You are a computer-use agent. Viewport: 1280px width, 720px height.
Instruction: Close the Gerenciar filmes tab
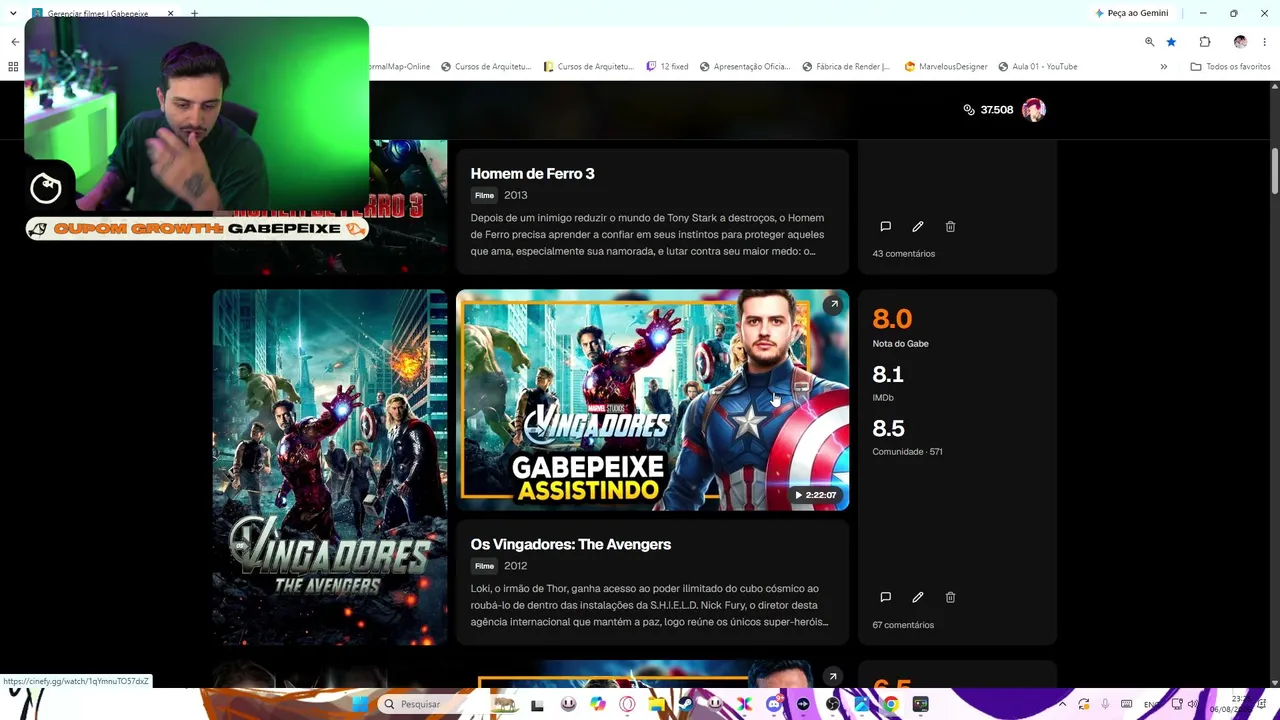(170, 13)
